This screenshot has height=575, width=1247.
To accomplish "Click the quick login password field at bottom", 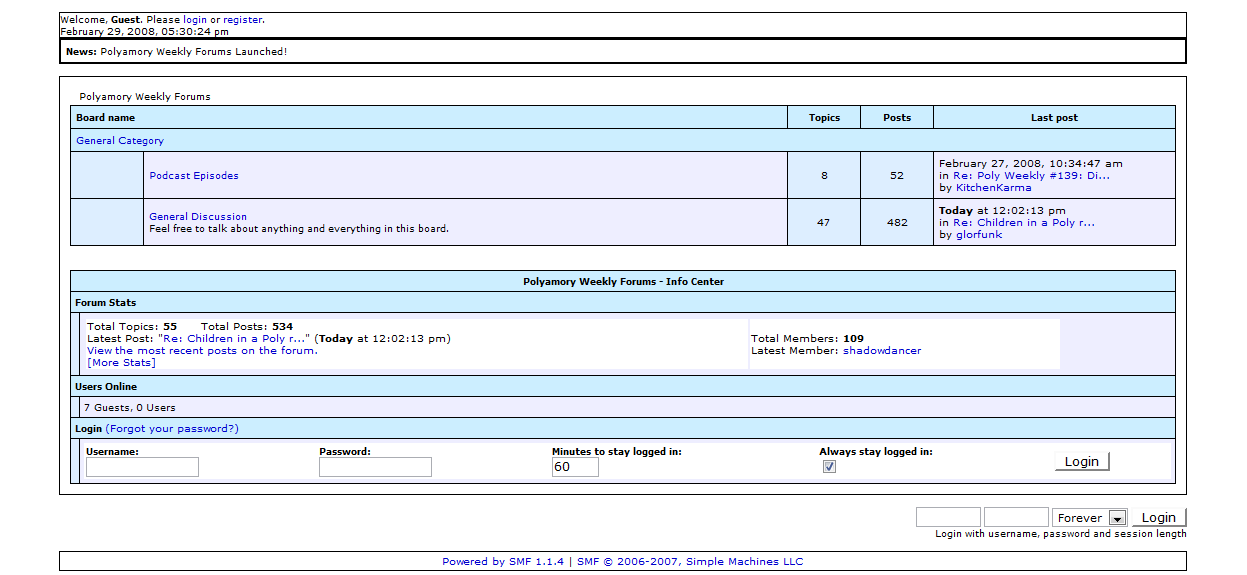I will 1016,517.
